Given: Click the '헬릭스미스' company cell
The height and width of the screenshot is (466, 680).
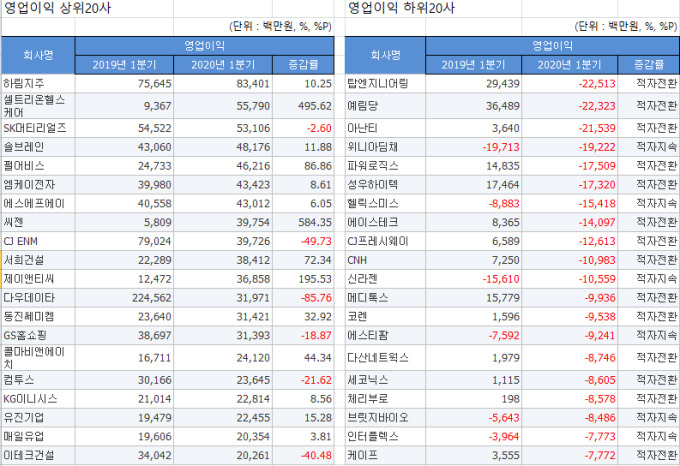Looking at the screenshot, I should coord(385,203).
